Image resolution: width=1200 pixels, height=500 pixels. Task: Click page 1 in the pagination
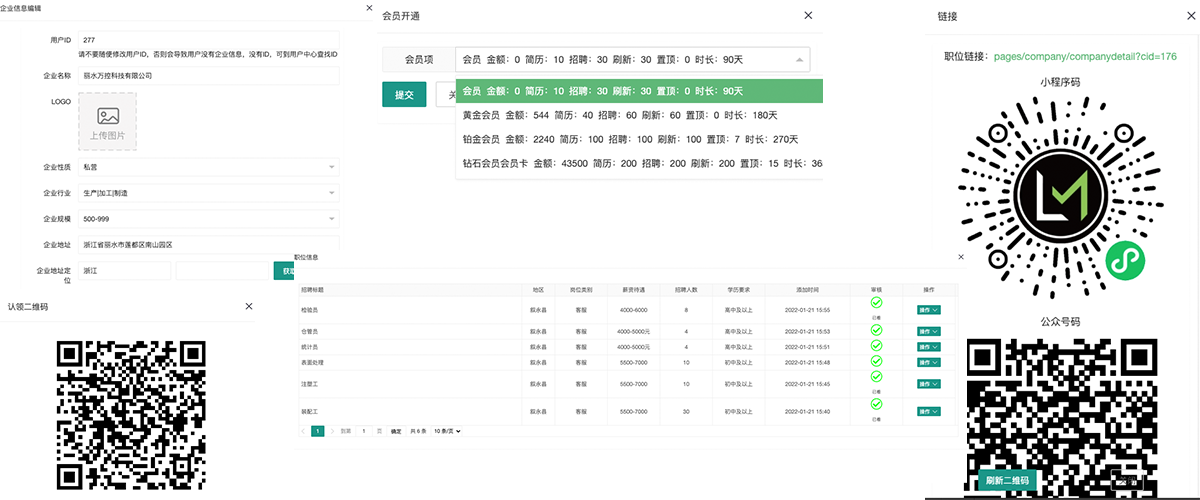(x=318, y=431)
